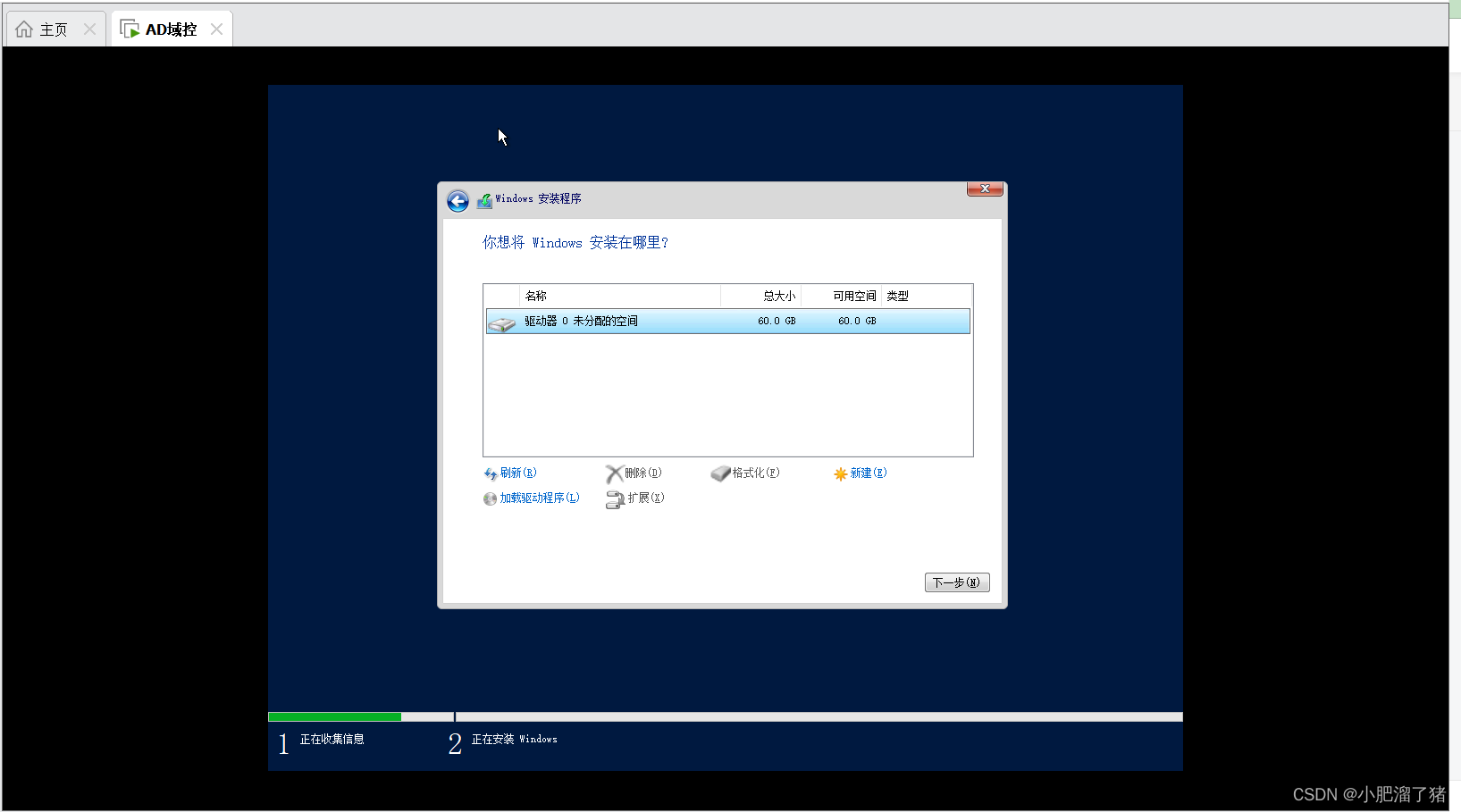The width and height of the screenshot is (1461, 812).
Task: Click the star icon beside 新建
Action: pos(840,474)
